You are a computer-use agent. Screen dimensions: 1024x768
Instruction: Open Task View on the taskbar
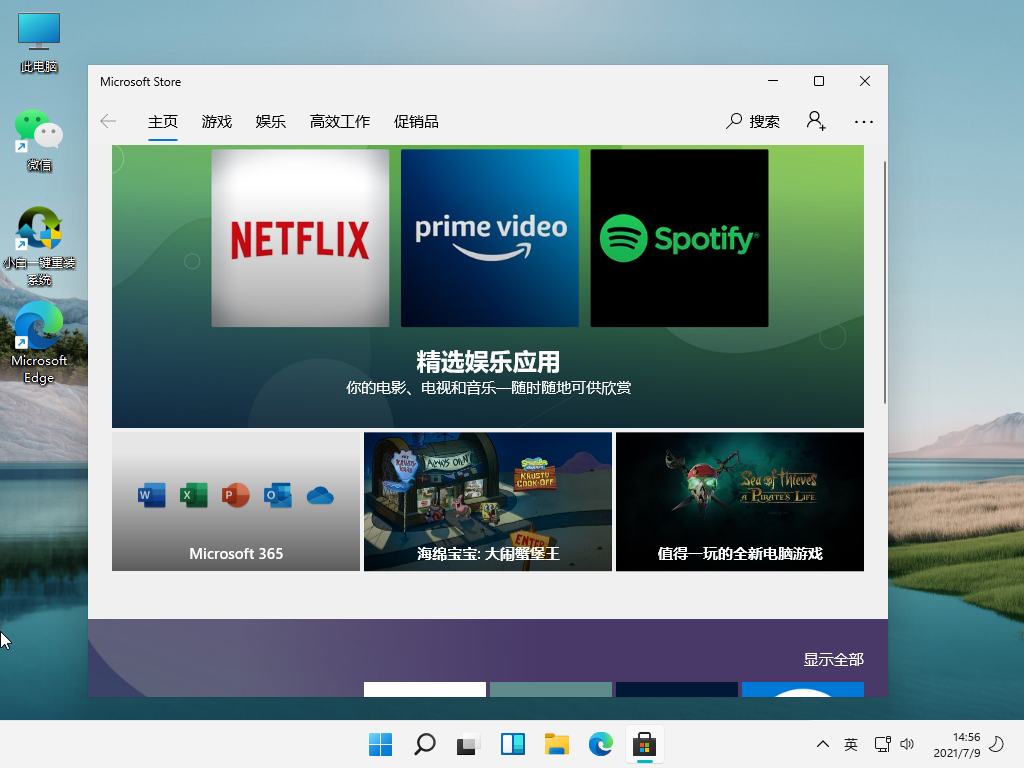468,744
